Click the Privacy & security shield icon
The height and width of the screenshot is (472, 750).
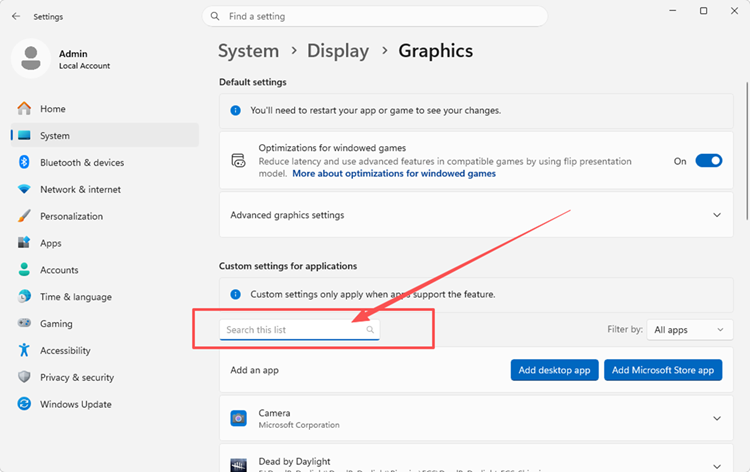(24, 377)
